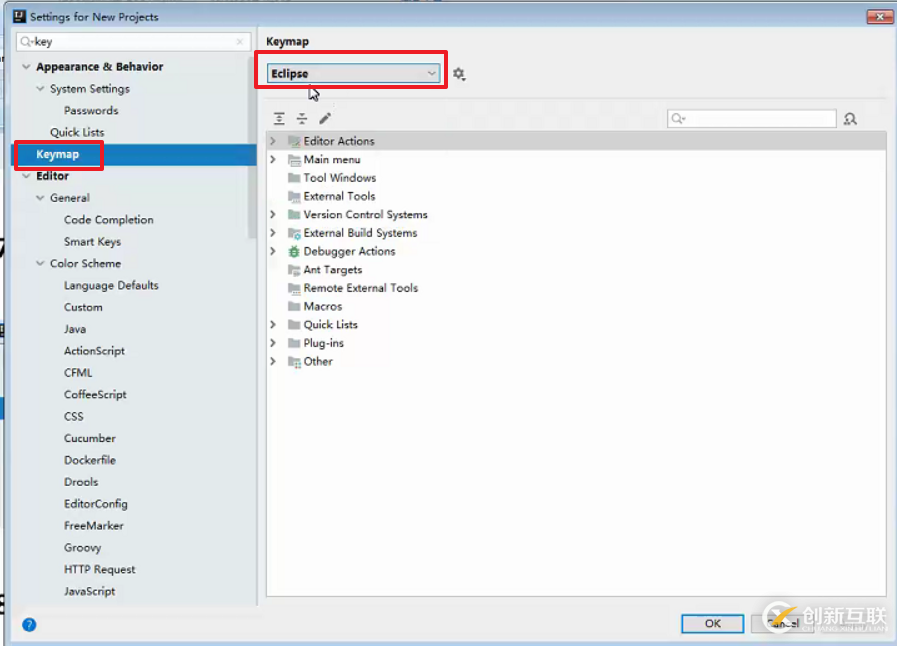The image size is (897, 646).
Task: Select CoffeeScript color scheme page
Action: coord(96,394)
